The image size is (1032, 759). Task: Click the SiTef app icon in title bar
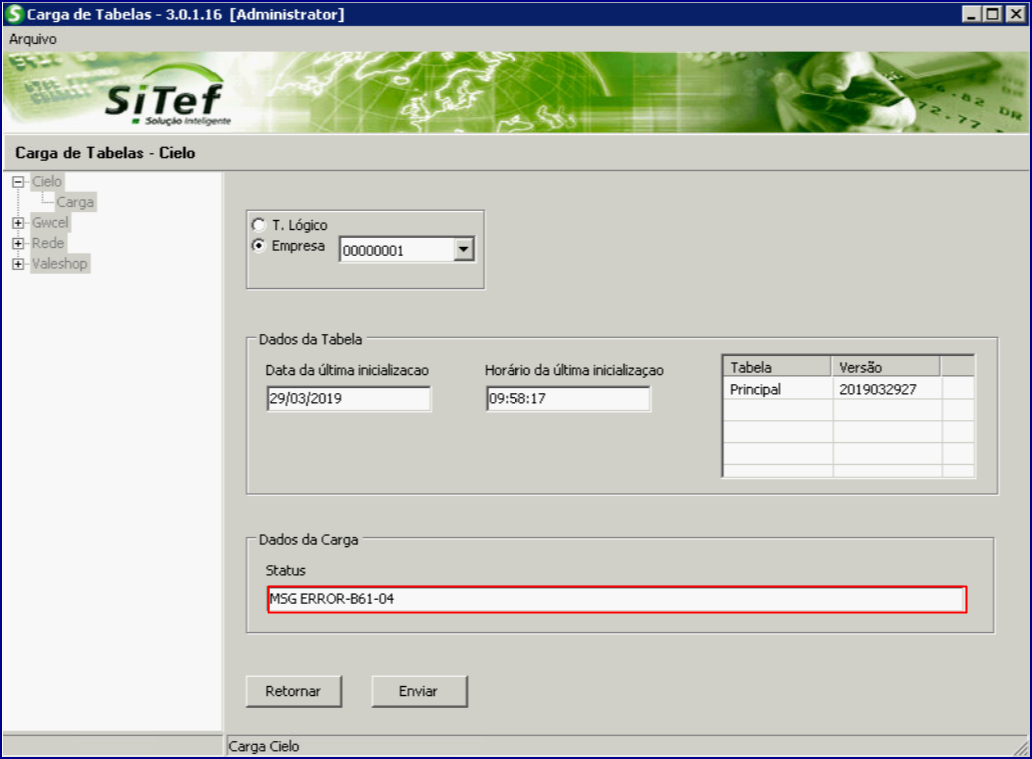14,14
